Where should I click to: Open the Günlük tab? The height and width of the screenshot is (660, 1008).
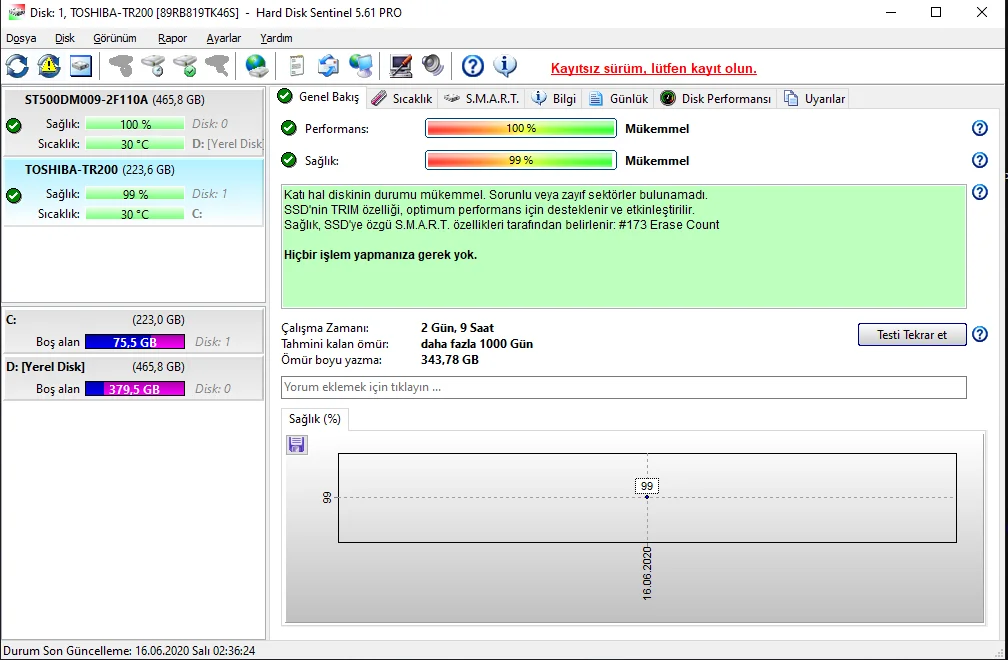618,98
